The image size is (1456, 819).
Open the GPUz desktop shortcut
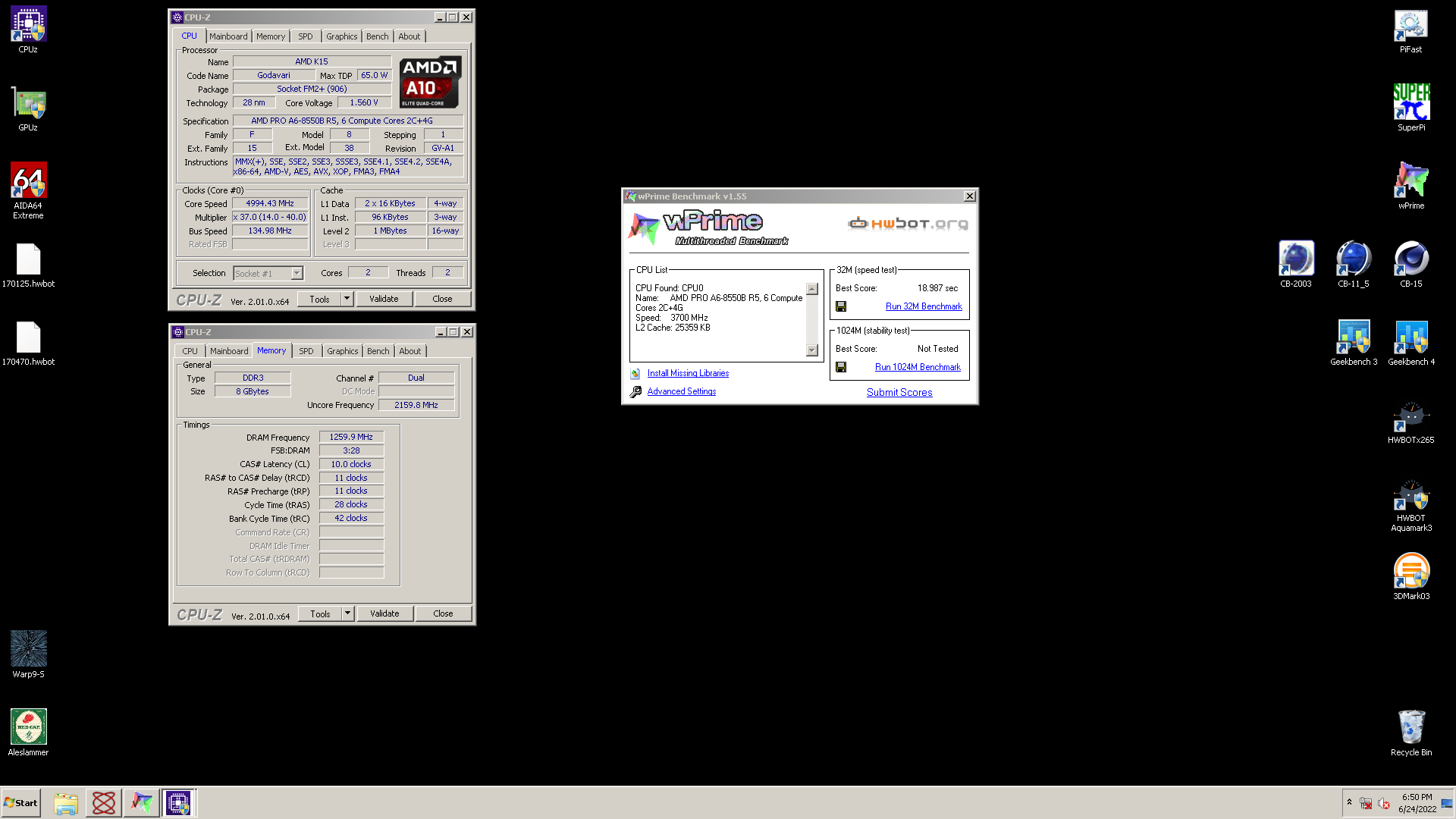[x=28, y=108]
